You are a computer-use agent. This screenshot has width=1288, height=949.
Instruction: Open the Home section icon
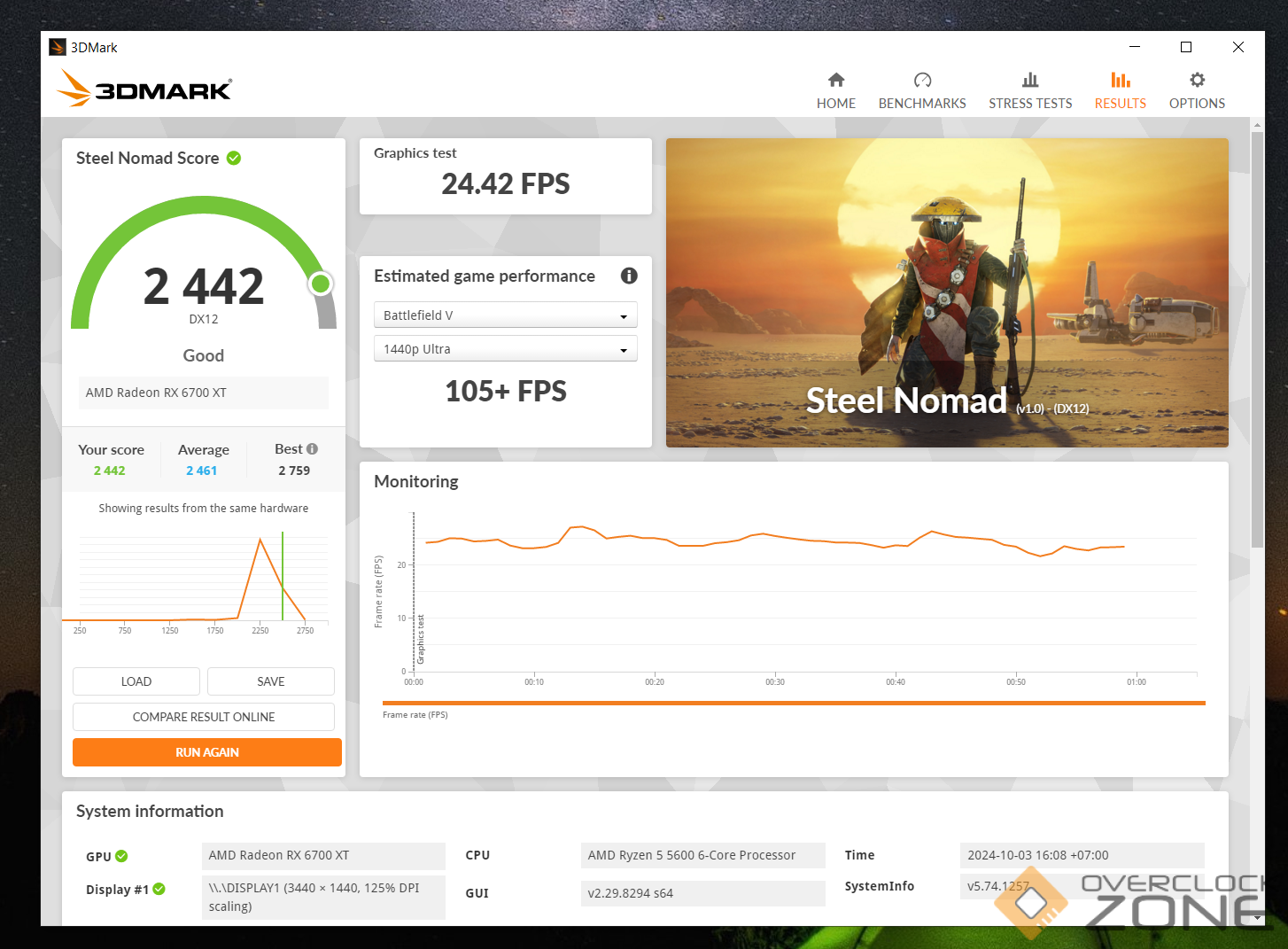click(835, 81)
